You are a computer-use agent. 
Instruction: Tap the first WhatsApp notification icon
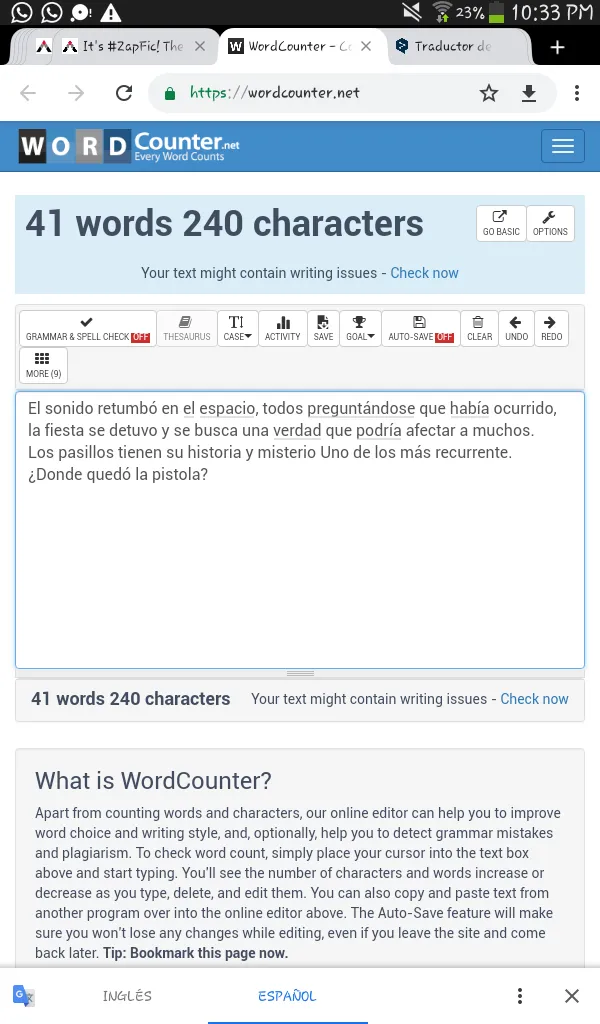pyautogui.click(x=22, y=12)
